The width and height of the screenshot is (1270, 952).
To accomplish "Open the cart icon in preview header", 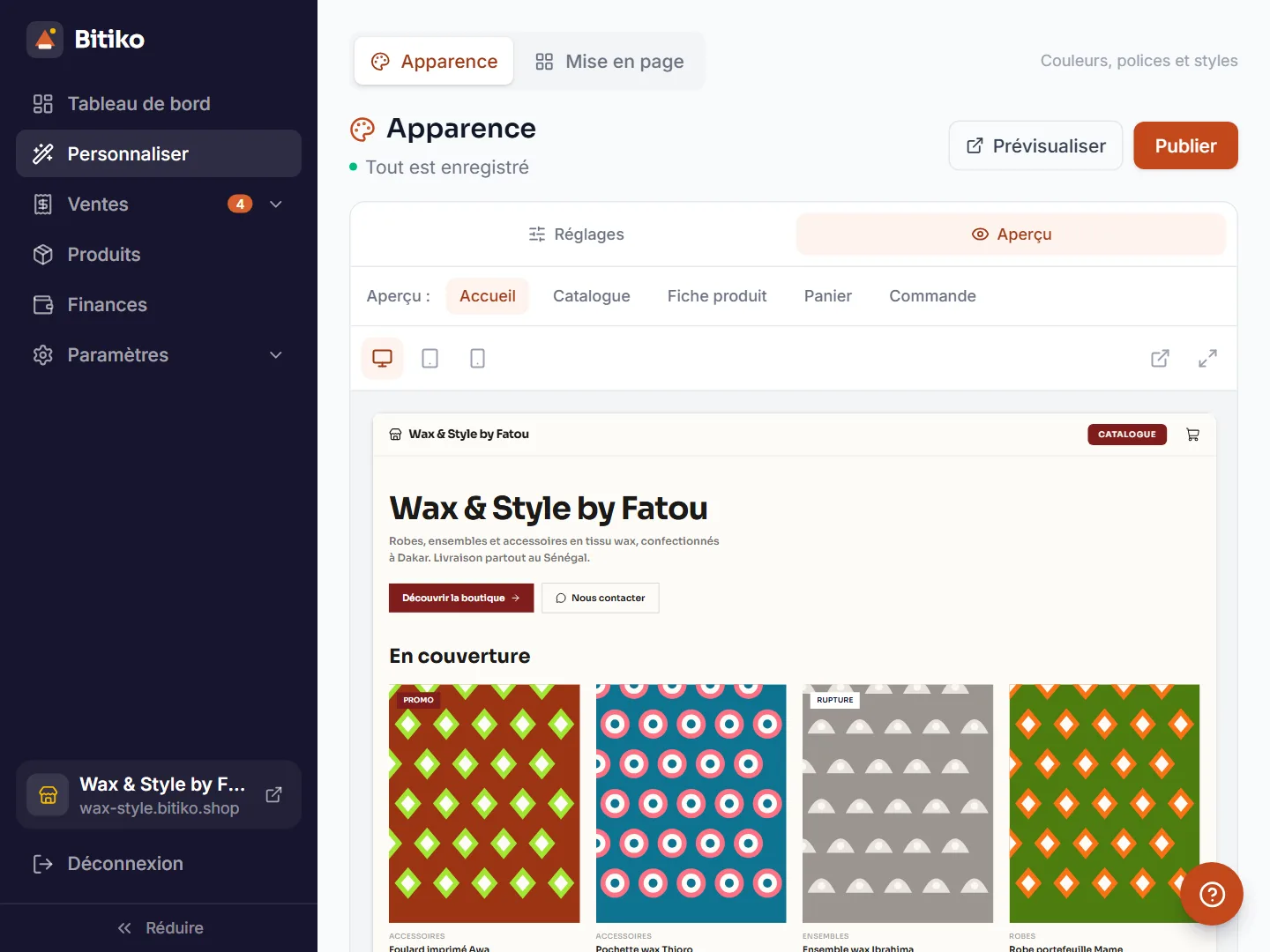I will [1192, 435].
